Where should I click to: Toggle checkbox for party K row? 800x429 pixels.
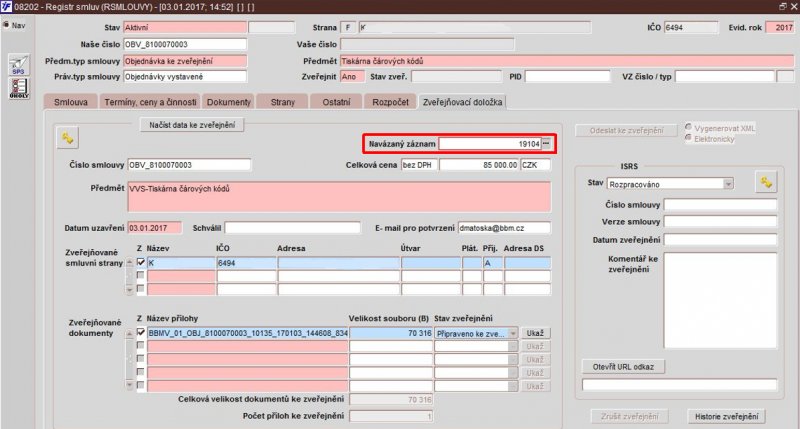click(141, 262)
